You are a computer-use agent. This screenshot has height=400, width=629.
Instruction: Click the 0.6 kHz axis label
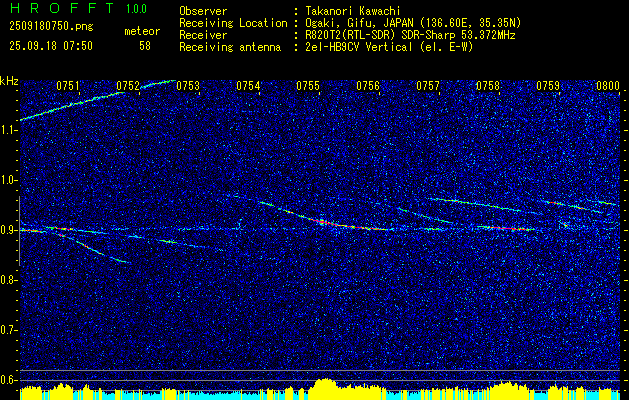pyautogui.click(x=8, y=380)
